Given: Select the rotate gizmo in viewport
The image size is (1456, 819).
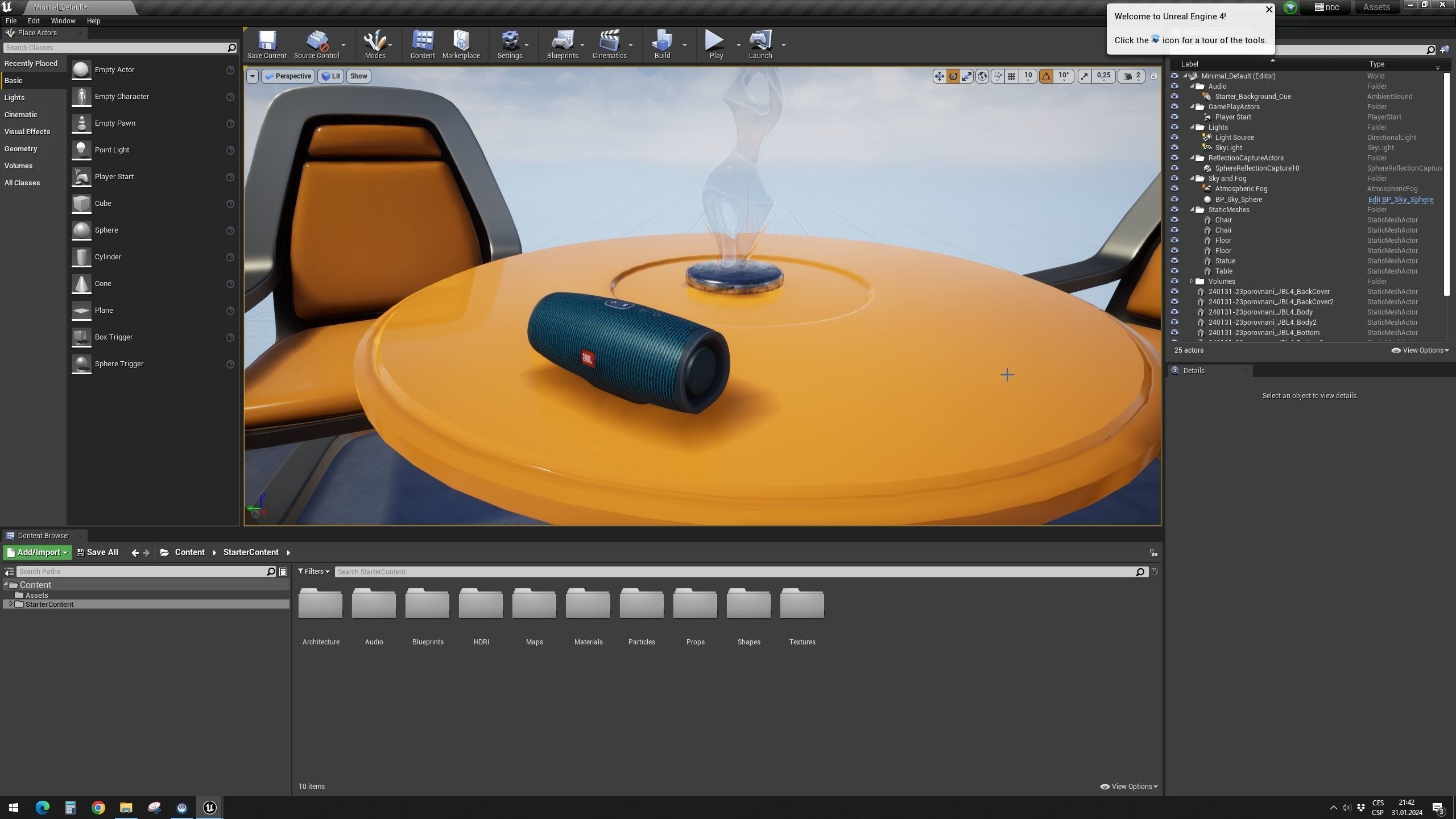Looking at the screenshot, I should coord(953,76).
